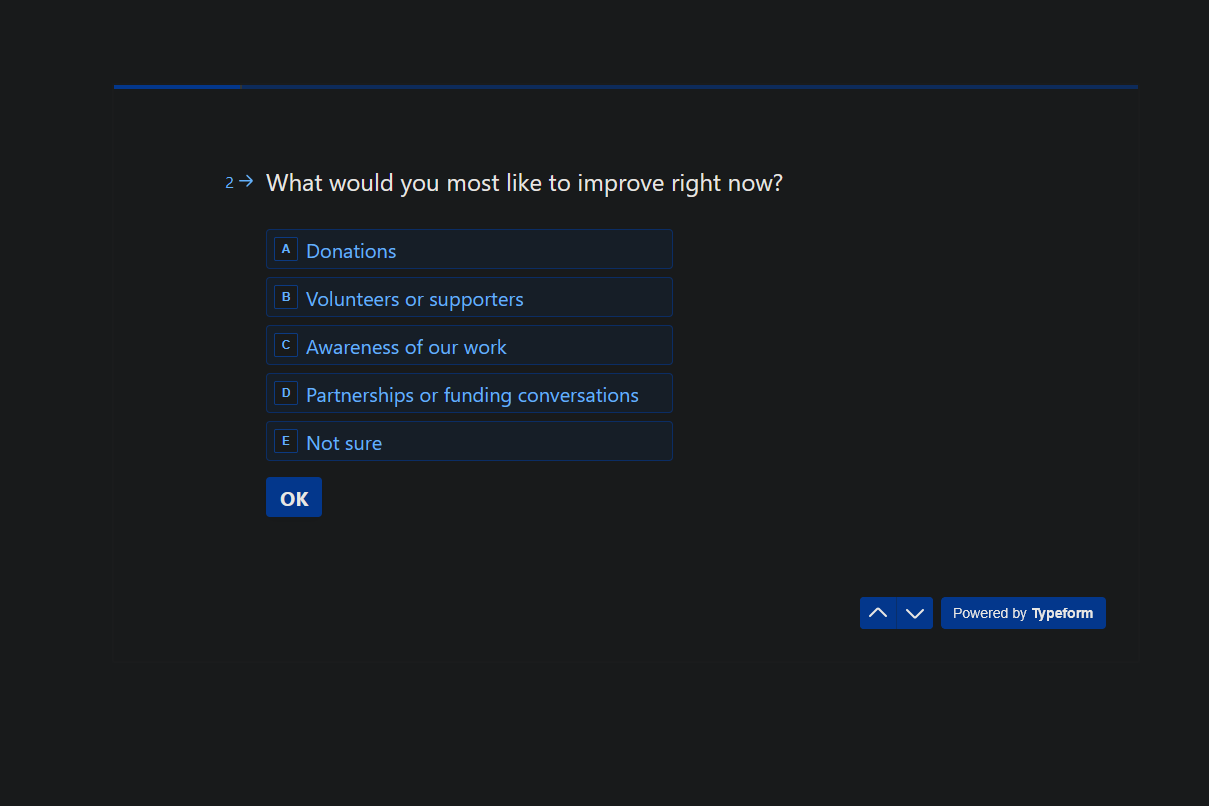Image resolution: width=1209 pixels, height=806 pixels.
Task: Go to next question with down chevron
Action: tap(915, 613)
